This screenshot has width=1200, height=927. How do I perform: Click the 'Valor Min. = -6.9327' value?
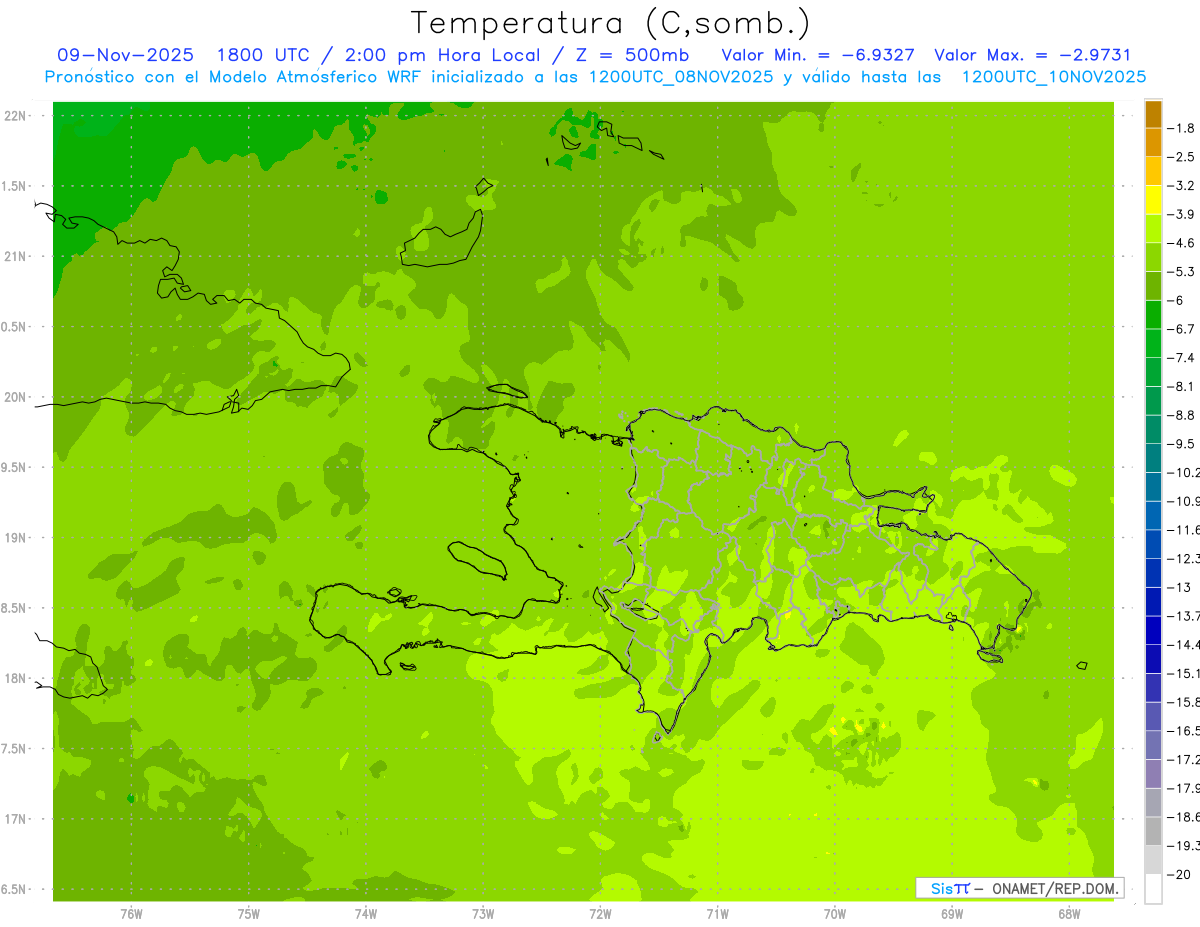point(818,56)
